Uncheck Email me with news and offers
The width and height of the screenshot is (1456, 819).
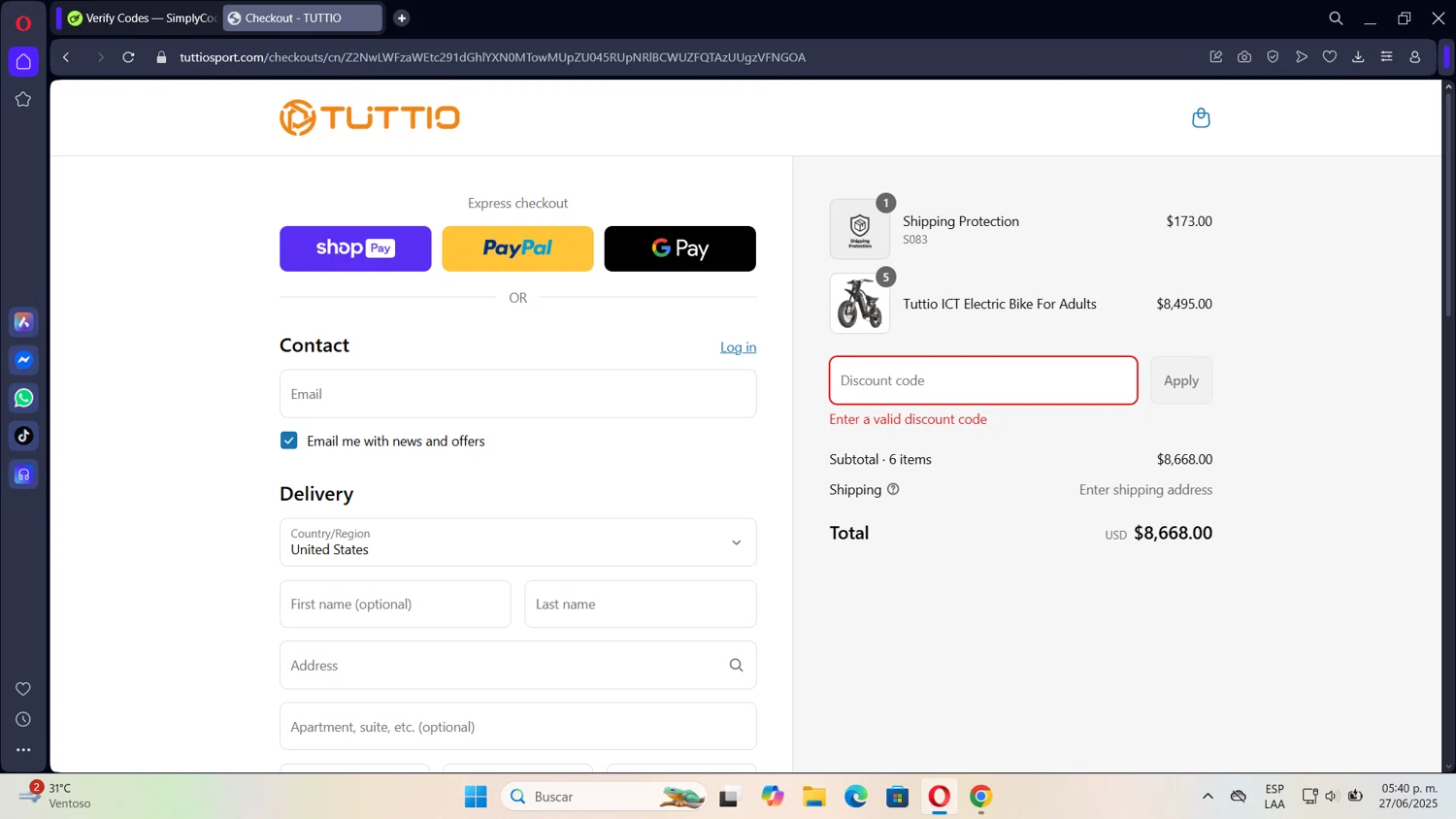(x=288, y=441)
